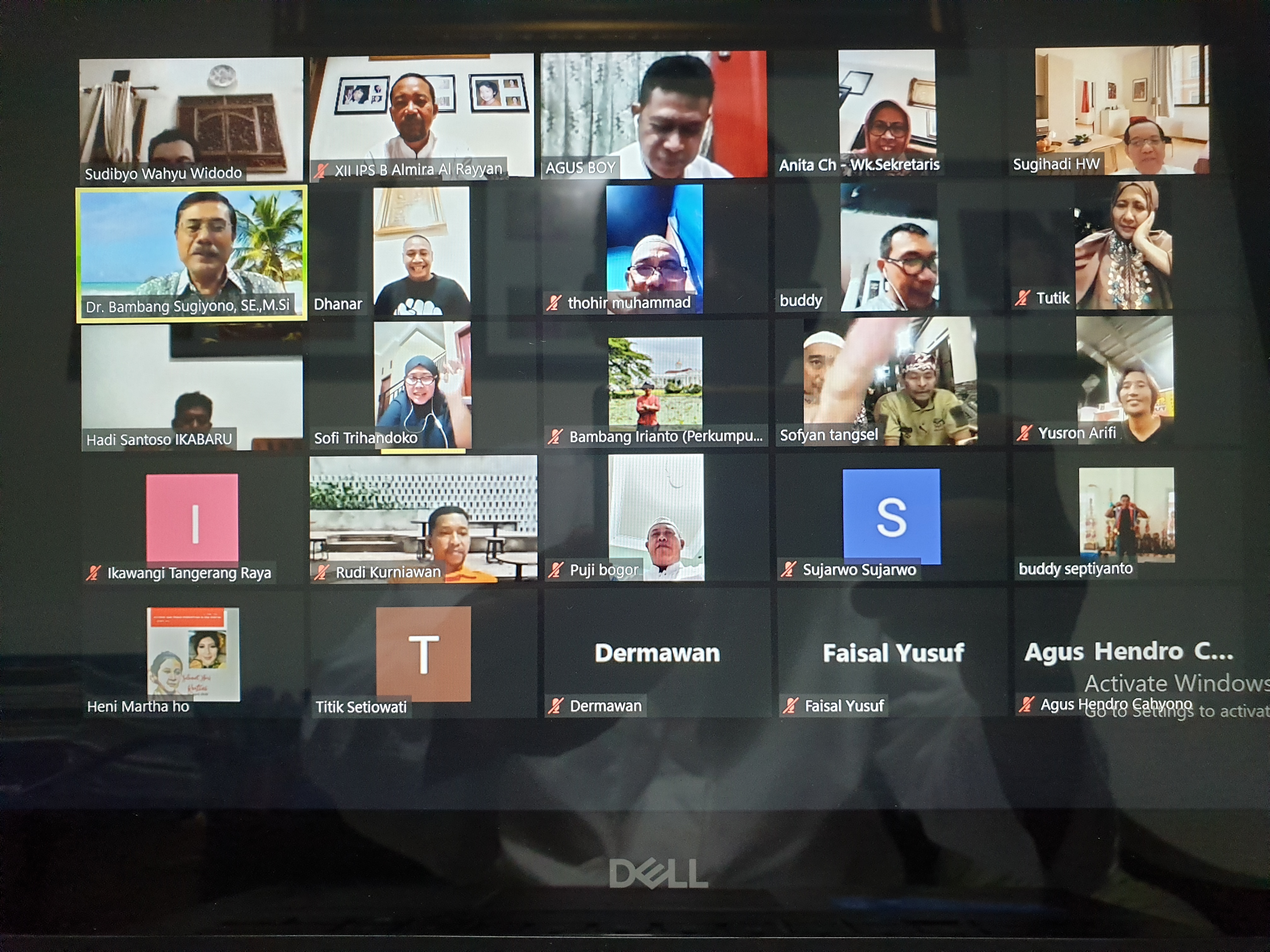Select AGUS BOY's video tile
Viewport: 1270px width, 952px height.
point(653,115)
